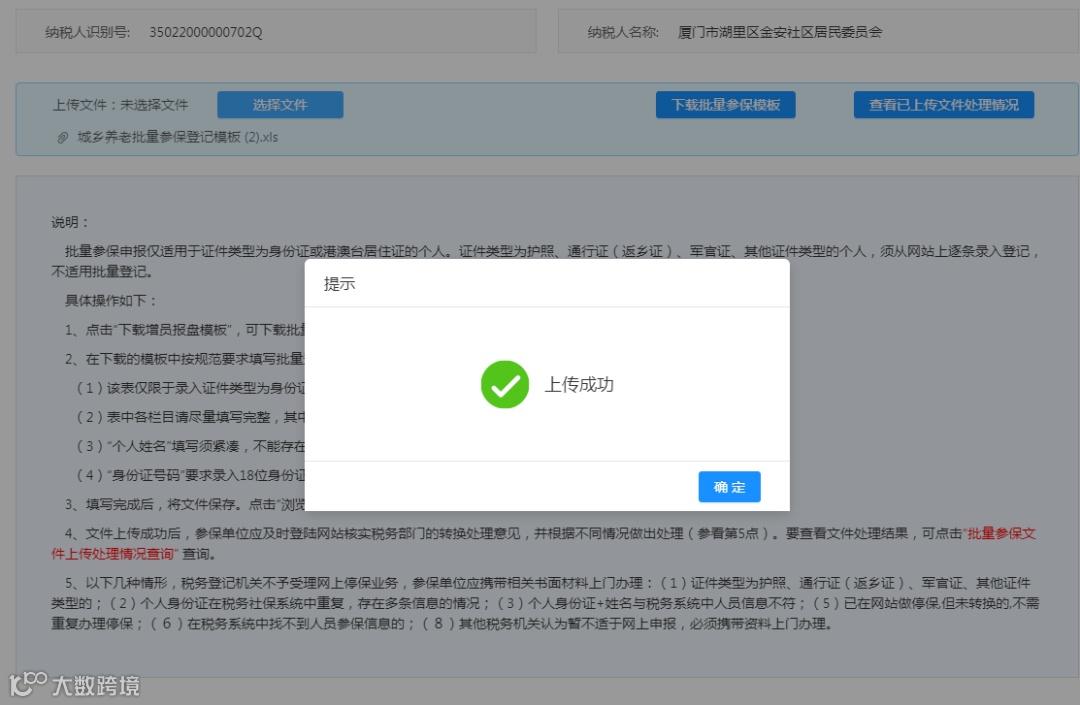
Task: Click the dialog title 提示
Action: pyautogui.click(x=340, y=284)
